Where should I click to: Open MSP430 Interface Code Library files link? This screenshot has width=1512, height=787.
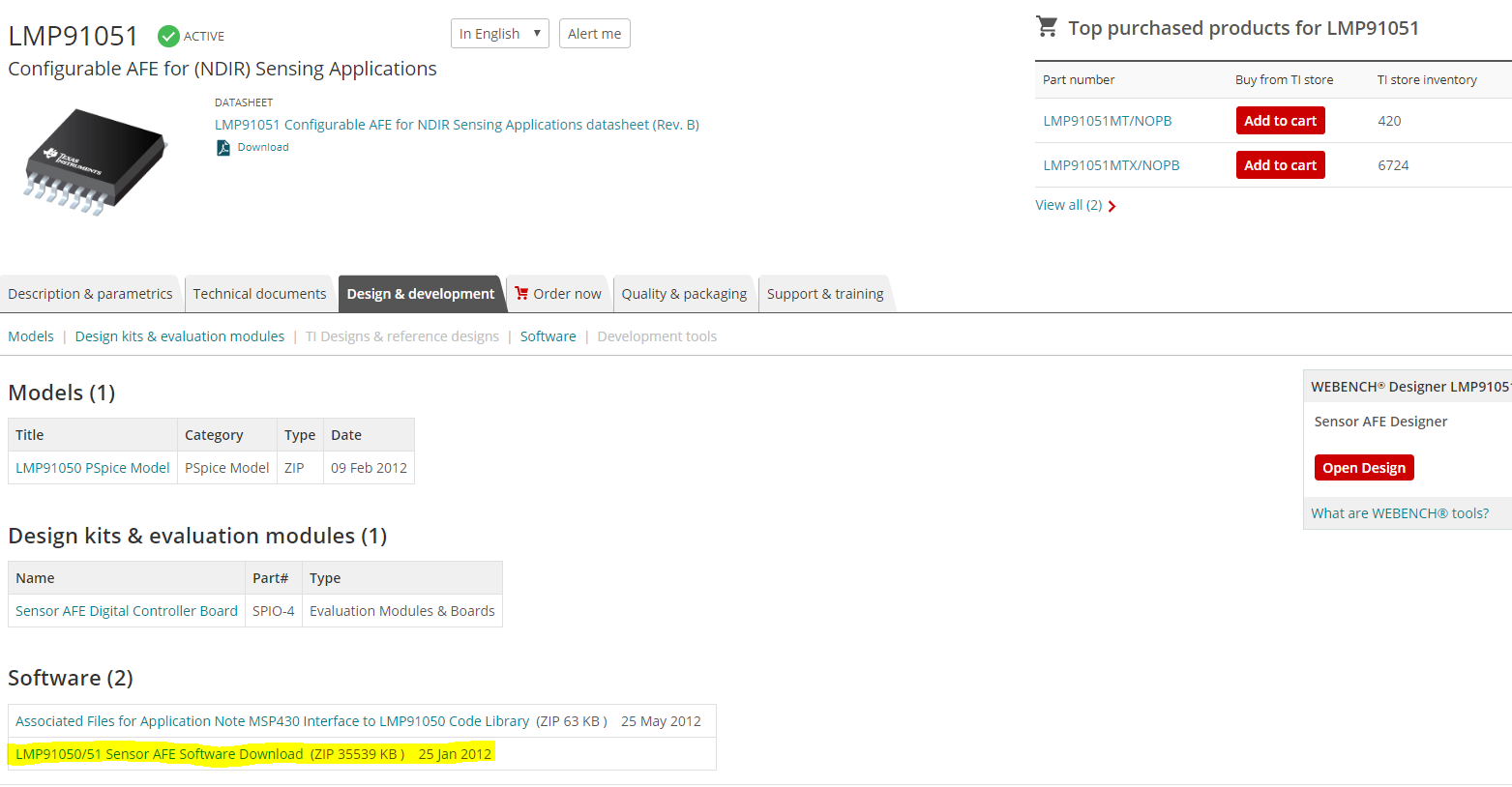[272, 721]
